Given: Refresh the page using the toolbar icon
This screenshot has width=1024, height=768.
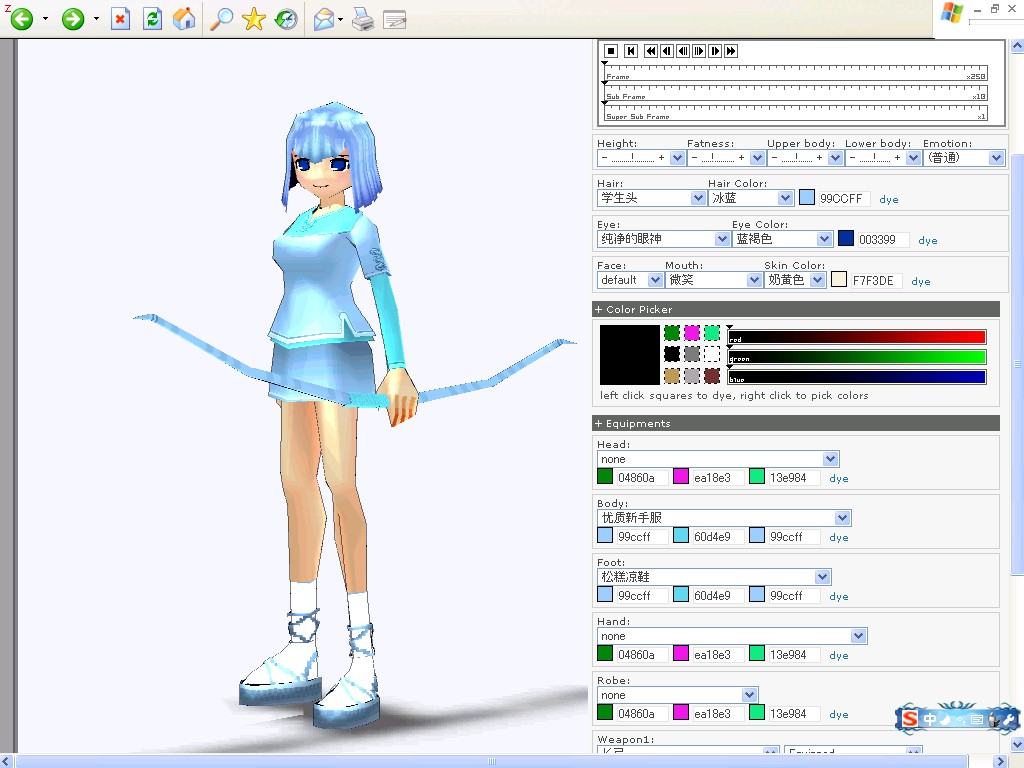Looking at the screenshot, I should [x=153, y=19].
